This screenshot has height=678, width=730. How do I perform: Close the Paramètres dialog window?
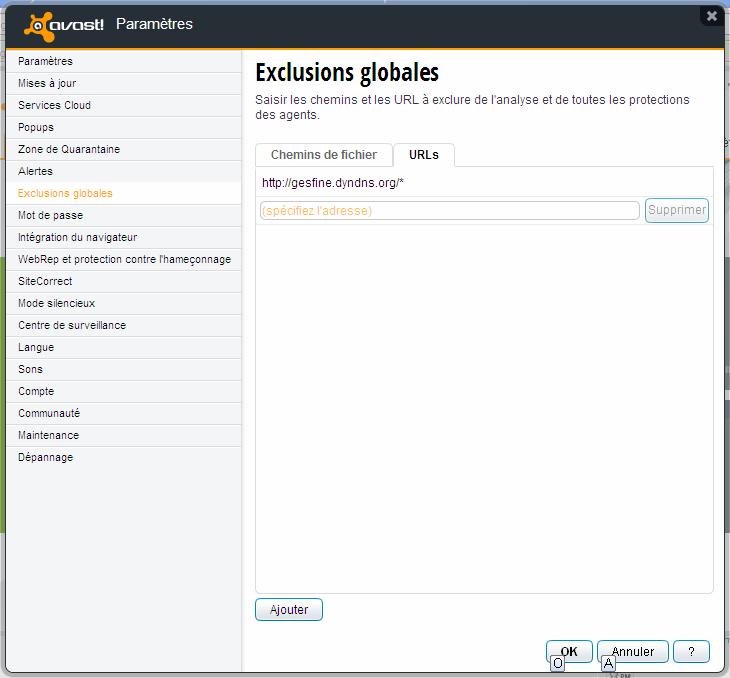[711, 16]
